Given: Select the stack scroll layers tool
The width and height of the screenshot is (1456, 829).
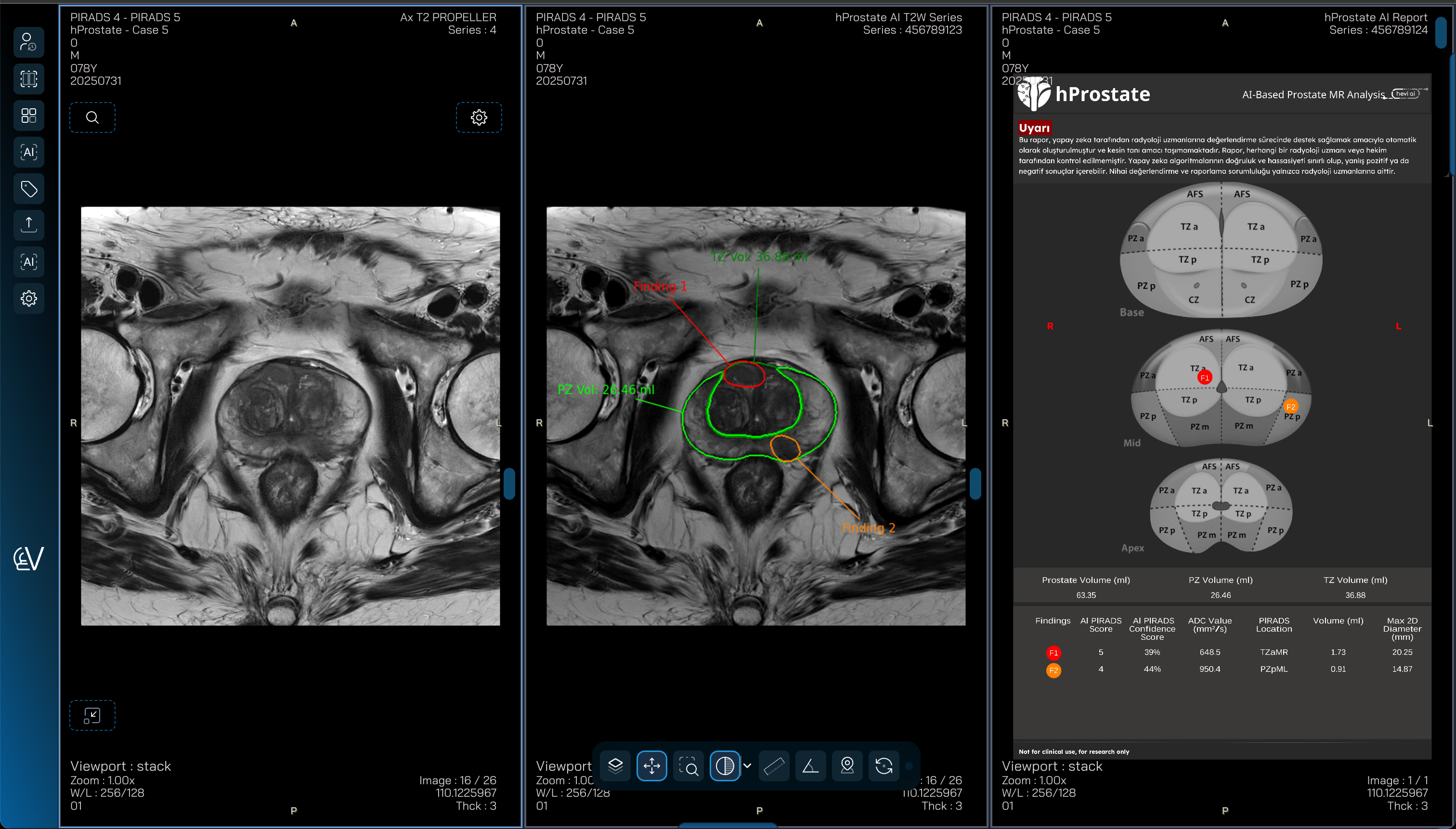Looking at the screenshot, I should pos(615,766).
